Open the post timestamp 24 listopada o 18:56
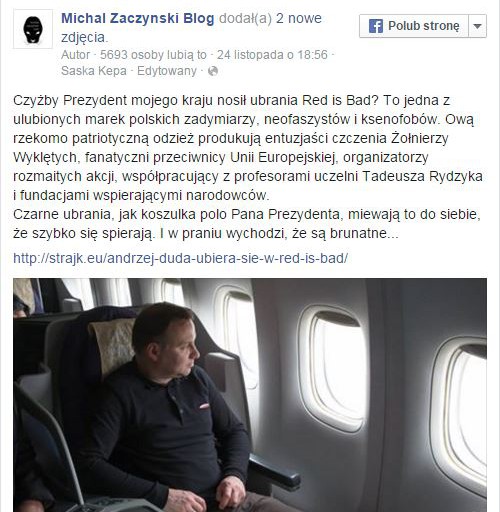This screenshot has height=512, width=500. pos(272,55)
